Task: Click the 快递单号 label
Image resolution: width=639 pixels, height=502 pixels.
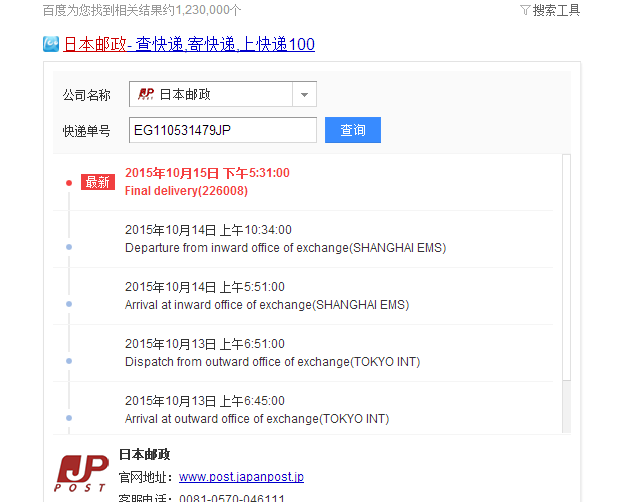Action: click(87, 131)
